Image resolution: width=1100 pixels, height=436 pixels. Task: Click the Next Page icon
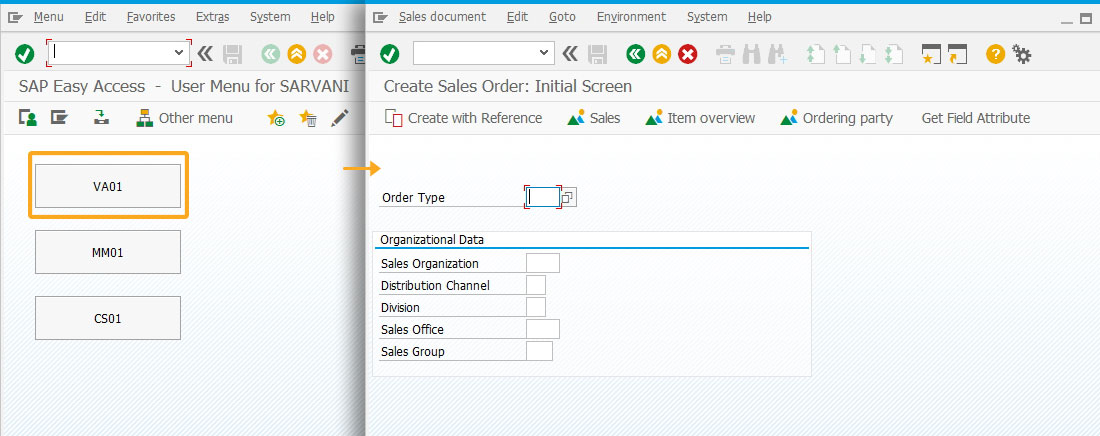click(868, 54)
